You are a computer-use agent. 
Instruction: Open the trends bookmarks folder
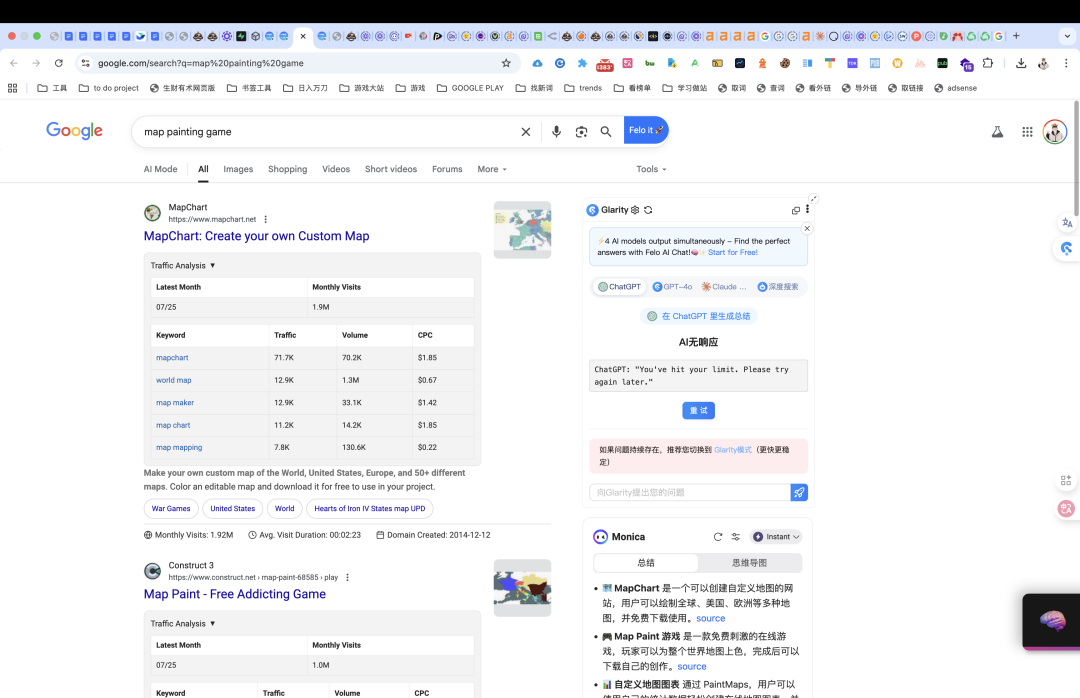tap(583, 88)
